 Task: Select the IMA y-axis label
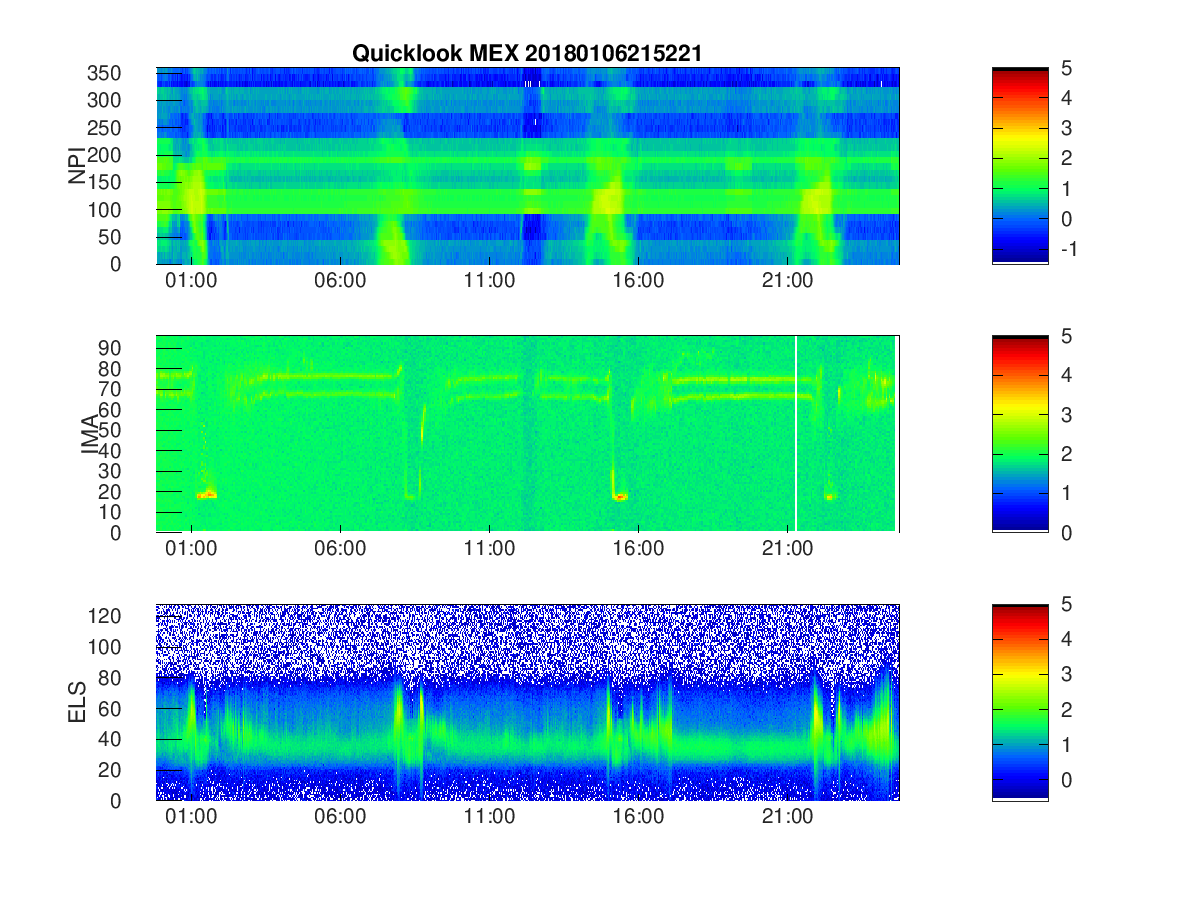(91, 434)
